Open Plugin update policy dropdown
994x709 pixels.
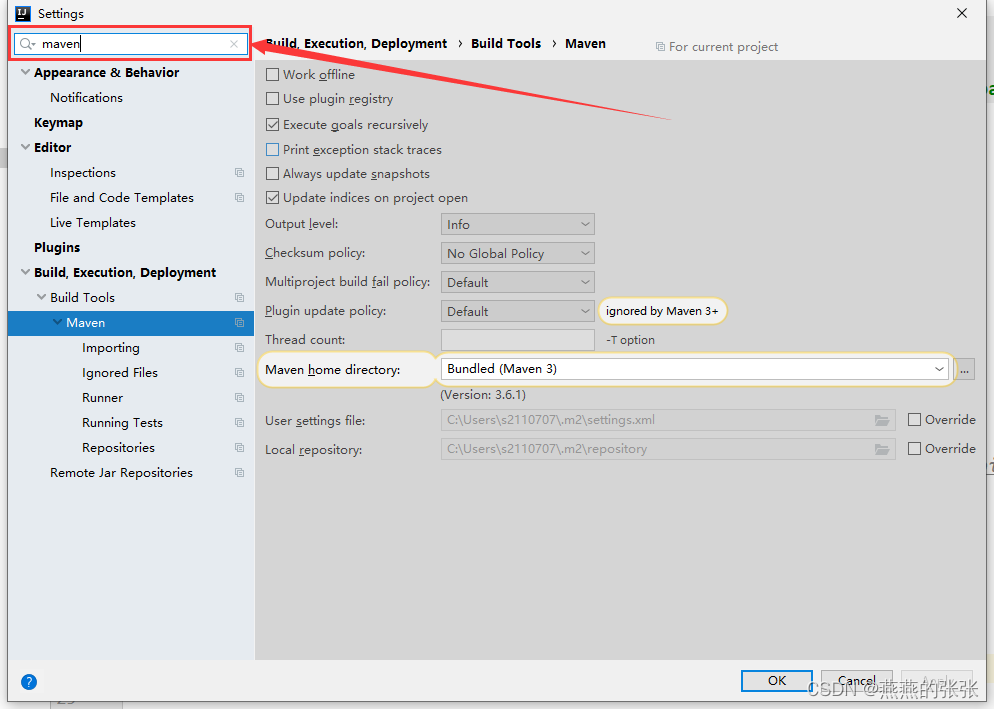(518, 311)
